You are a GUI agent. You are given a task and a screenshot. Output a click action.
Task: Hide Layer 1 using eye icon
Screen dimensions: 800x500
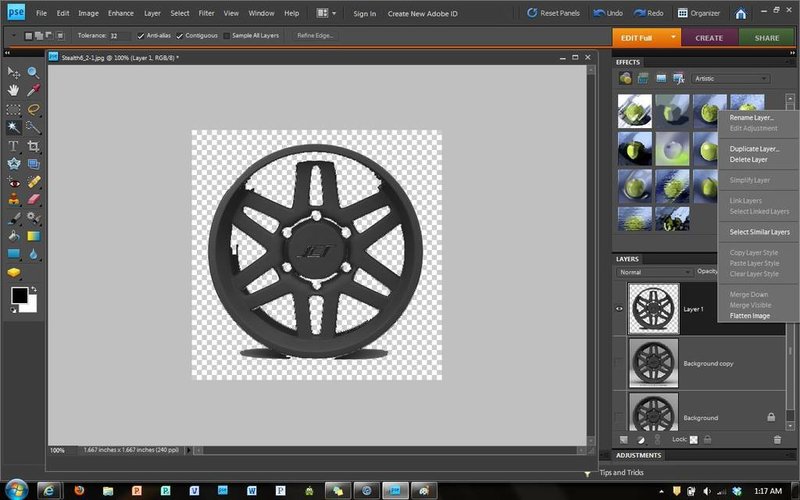[619, 309]
